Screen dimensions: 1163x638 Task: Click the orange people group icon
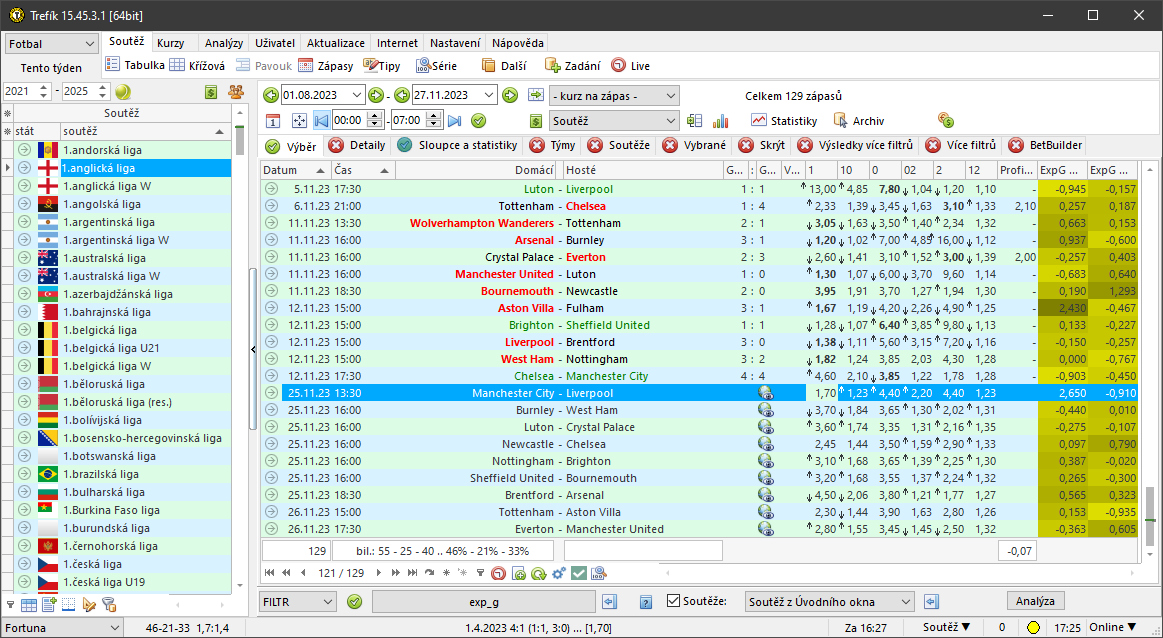pyautogui.click(x=236, y=92)
